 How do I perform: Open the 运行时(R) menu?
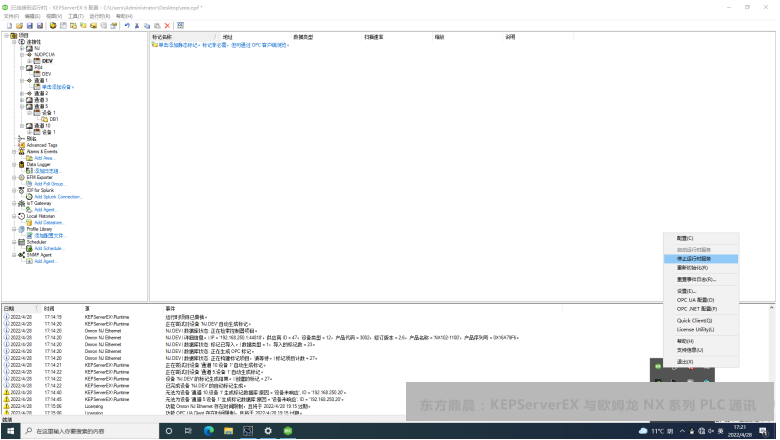tap(99, 16)
